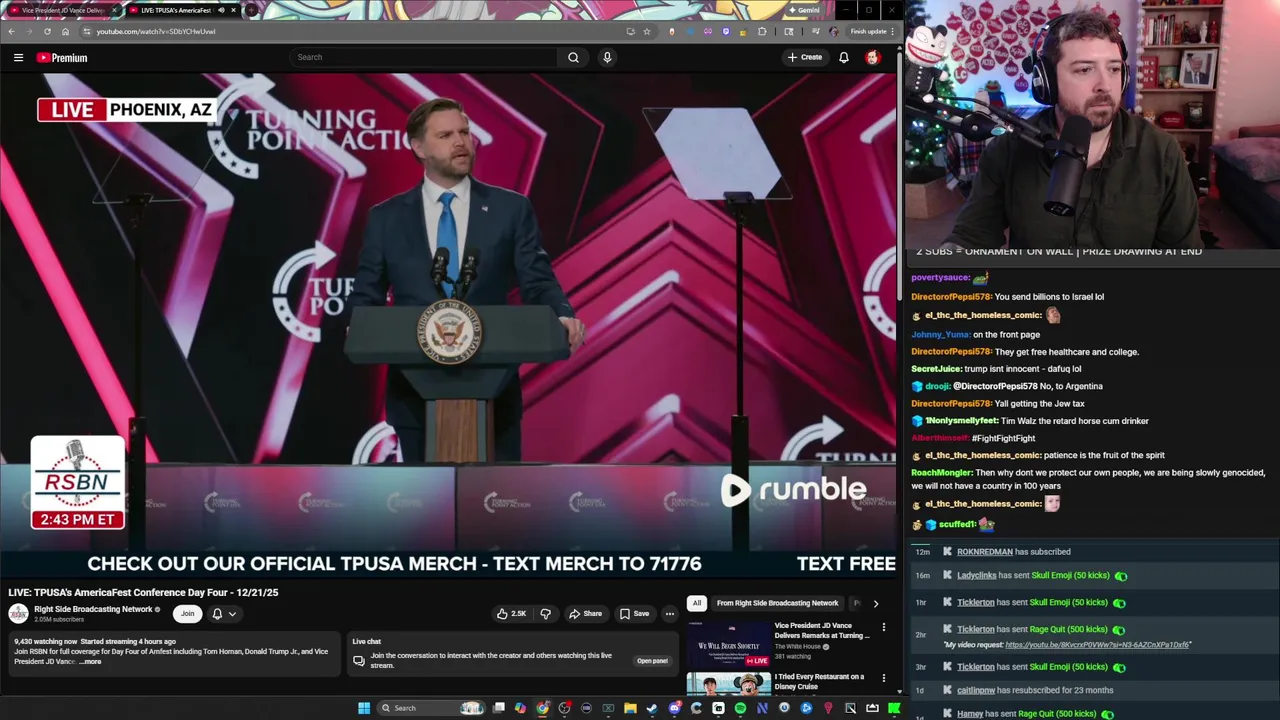The width and height of the screenshot is (1280, 720).
Task: Click the RoachMongler username in chat
Action: 941,473
